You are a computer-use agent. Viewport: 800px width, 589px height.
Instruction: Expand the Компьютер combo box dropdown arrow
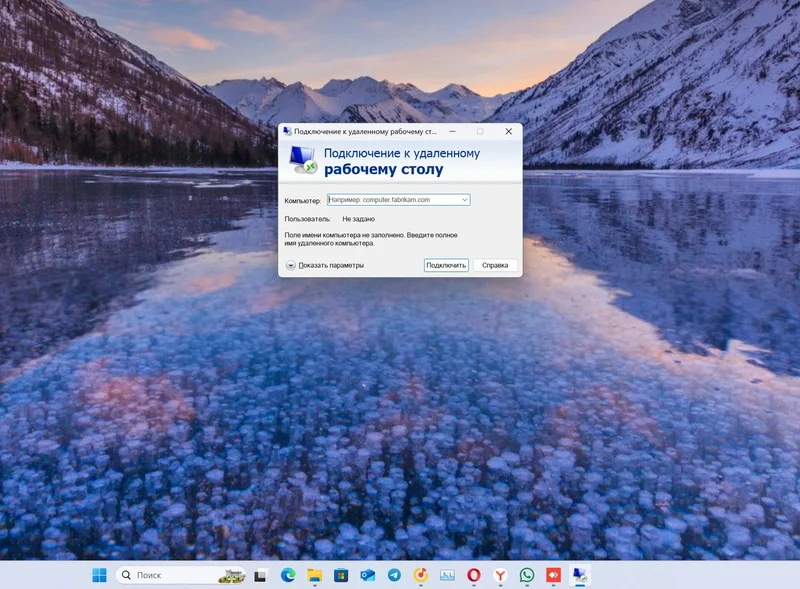click(465, 200)
